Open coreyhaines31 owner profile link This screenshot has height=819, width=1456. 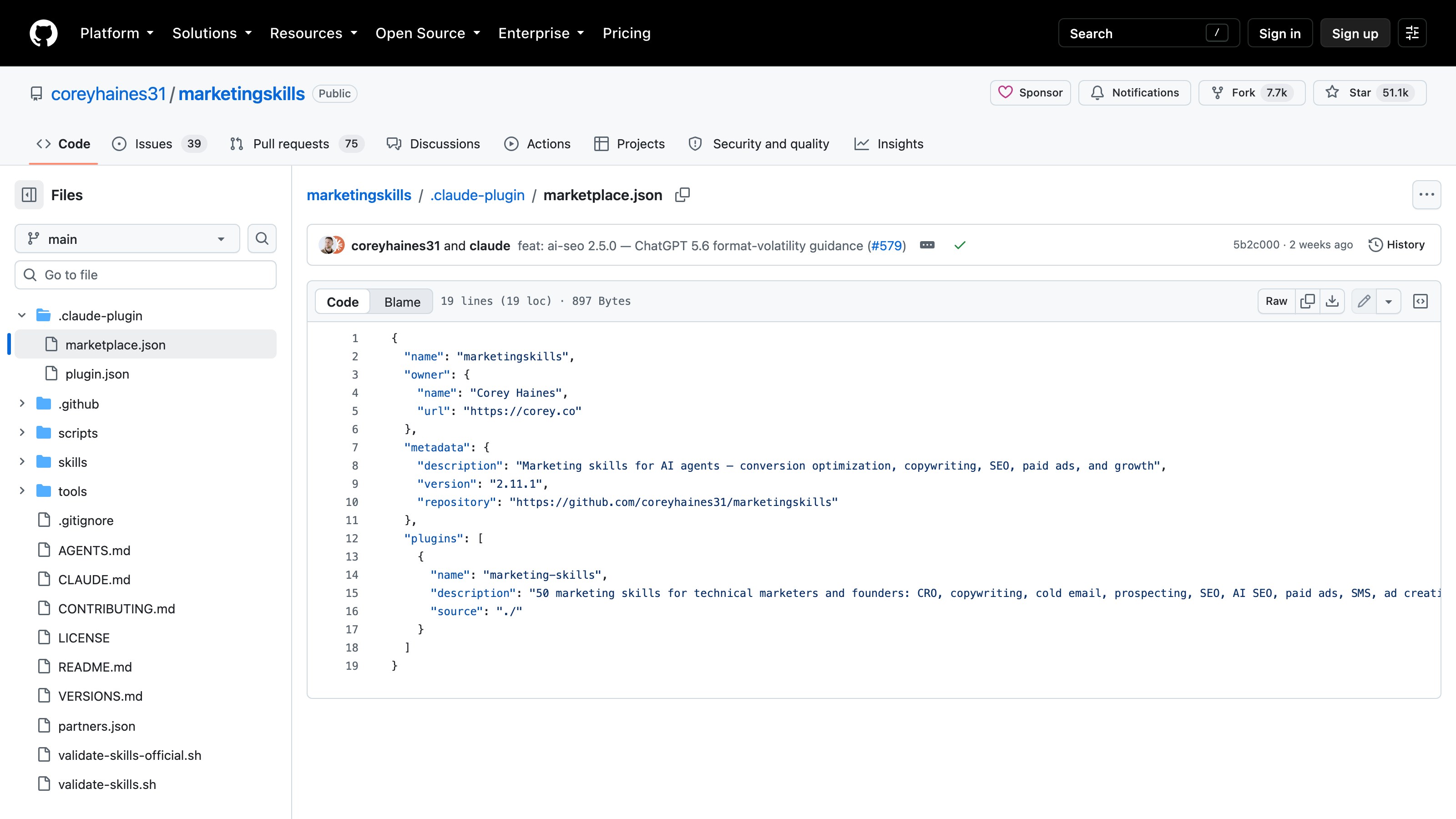click(109, 93)
